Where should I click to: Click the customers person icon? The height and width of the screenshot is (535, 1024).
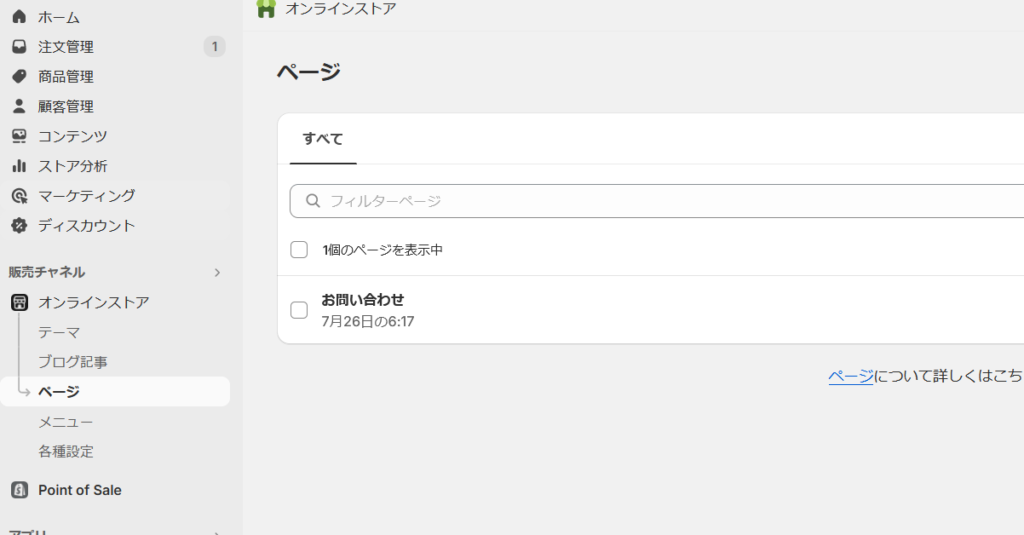coord(19,106)
